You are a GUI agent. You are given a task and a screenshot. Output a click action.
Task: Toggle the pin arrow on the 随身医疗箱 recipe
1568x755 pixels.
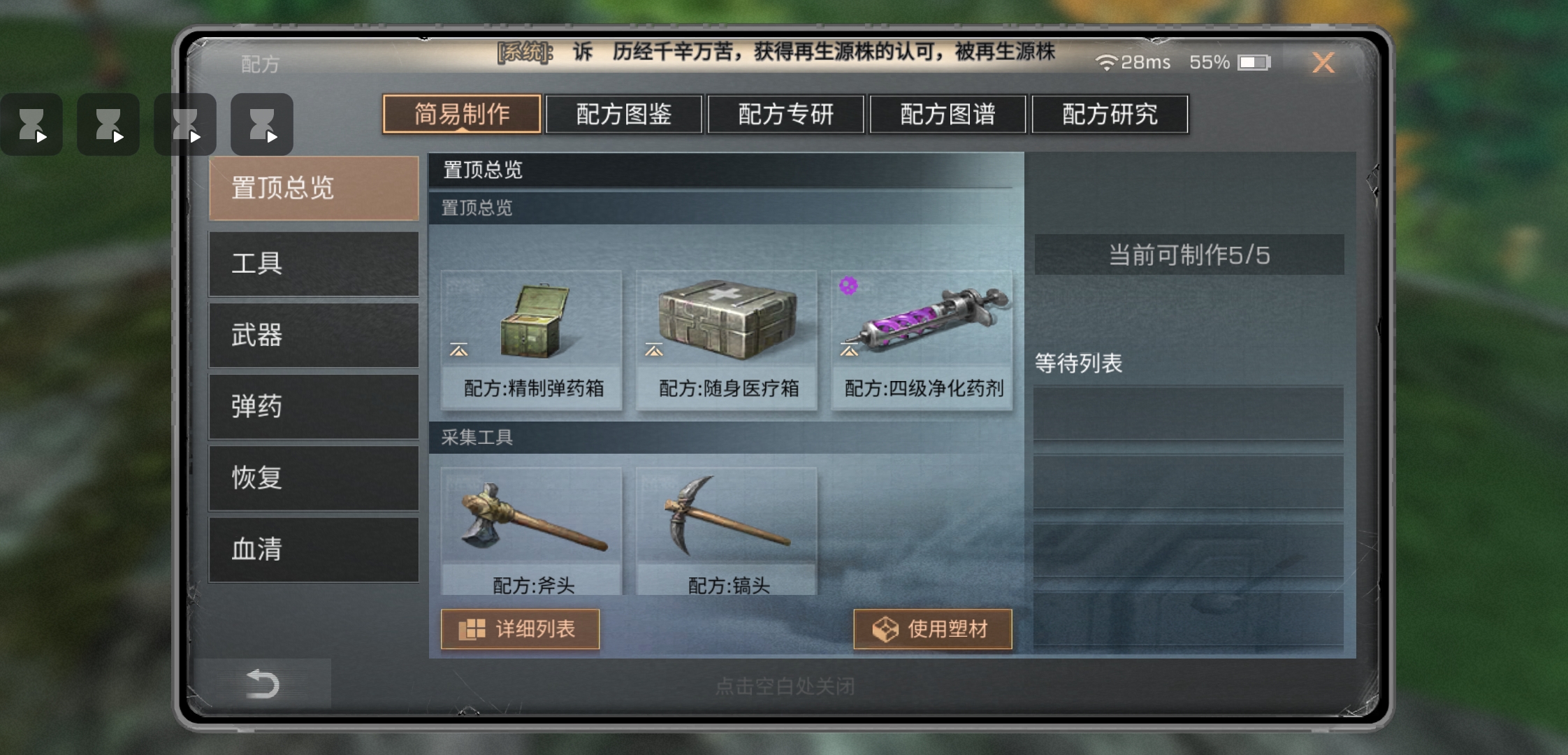pyautogui.click(x=654, y=350)
